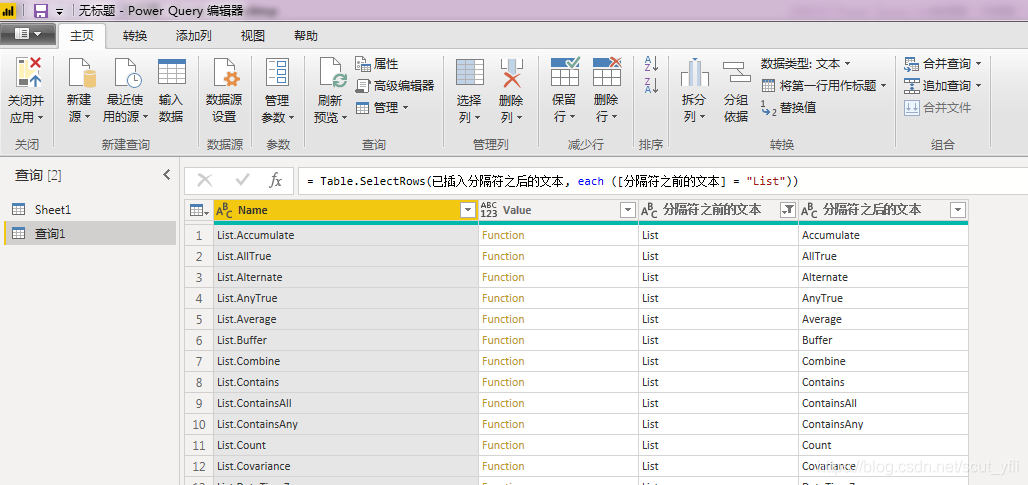Switch to the Add Column (添加列) tab
Viewport: 1028px width, 485px height.
pyautogui.click(x=193, y=36)
